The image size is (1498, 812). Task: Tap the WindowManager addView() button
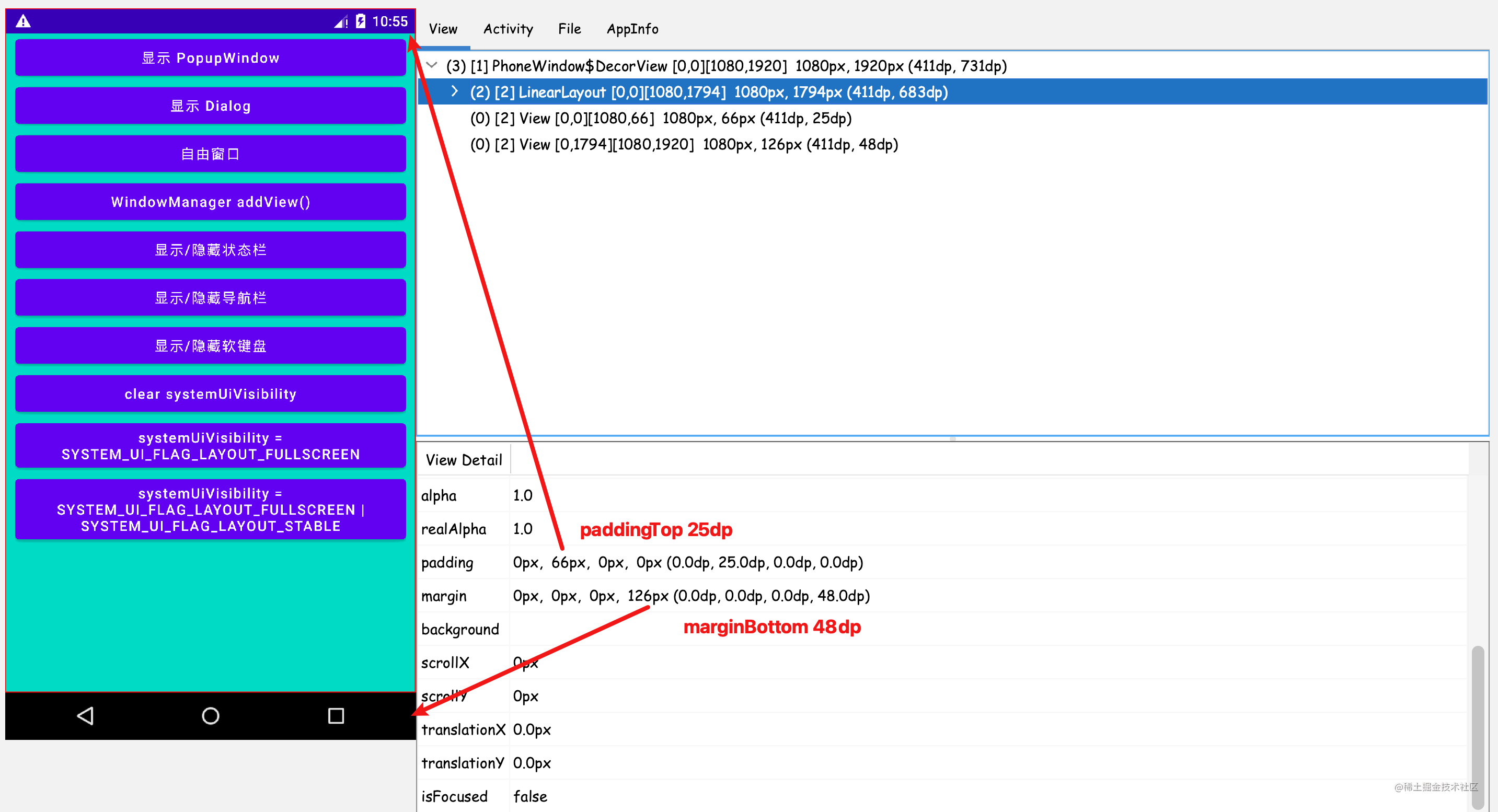tap(210, 202)
